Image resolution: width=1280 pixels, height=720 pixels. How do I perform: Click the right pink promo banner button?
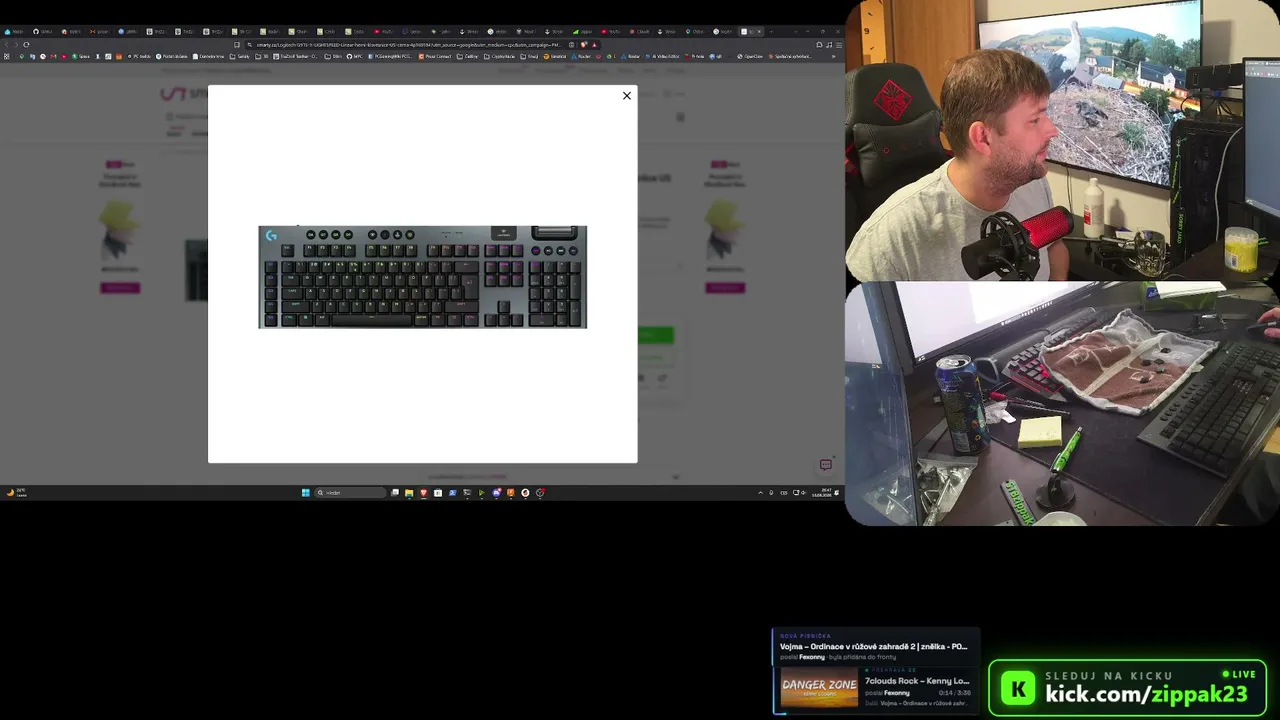click(725, 288)
